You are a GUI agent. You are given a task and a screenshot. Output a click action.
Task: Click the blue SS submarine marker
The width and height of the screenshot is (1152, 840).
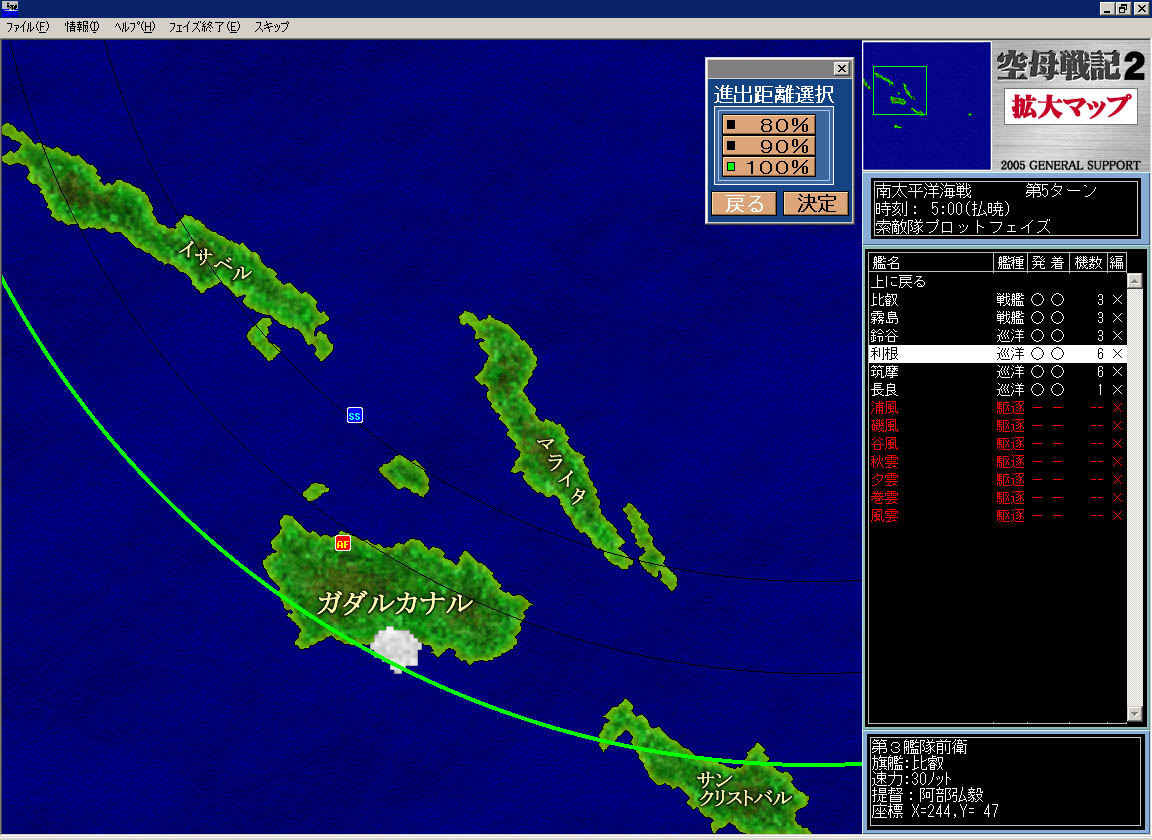pos(354,415)
